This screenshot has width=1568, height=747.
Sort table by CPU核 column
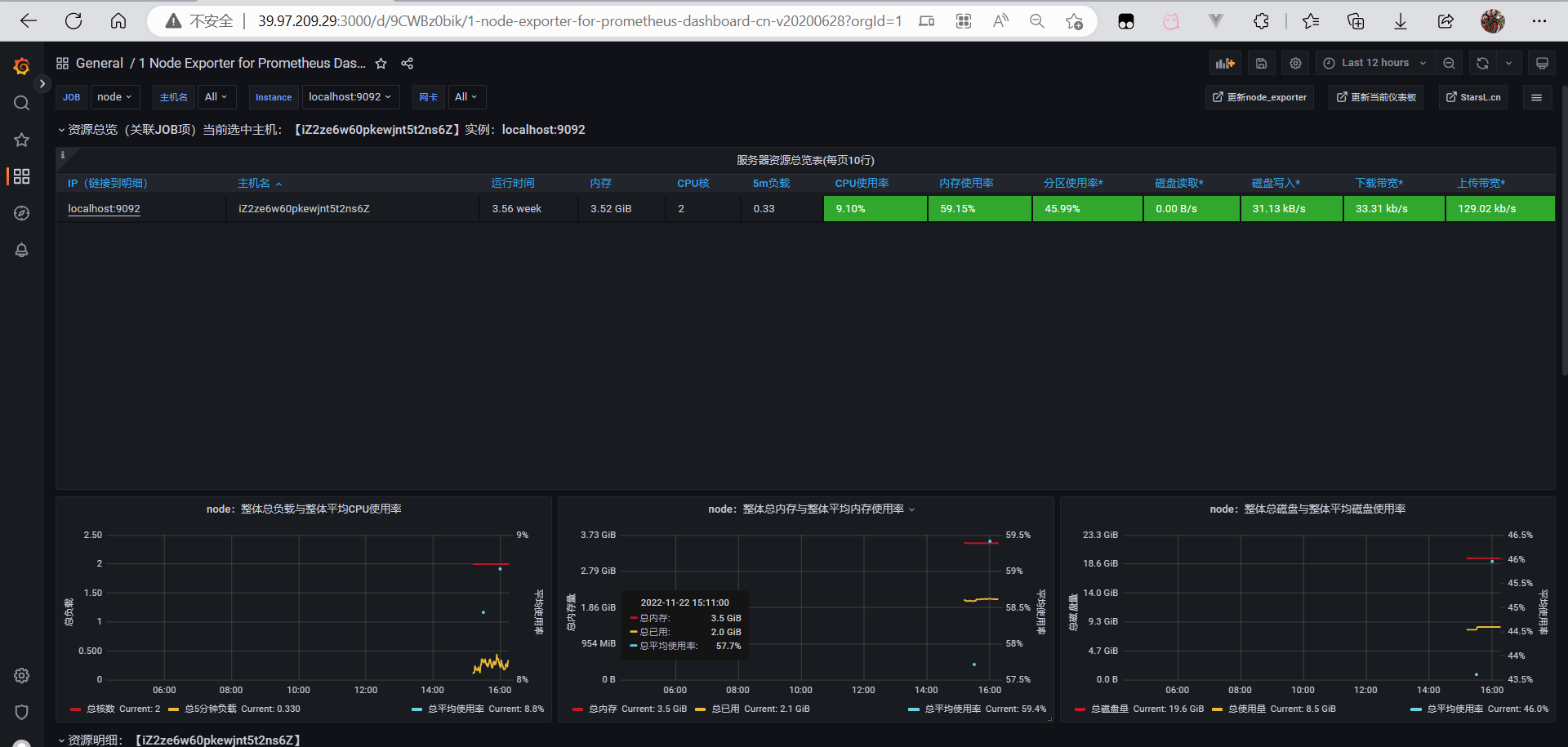coord(693,184)
